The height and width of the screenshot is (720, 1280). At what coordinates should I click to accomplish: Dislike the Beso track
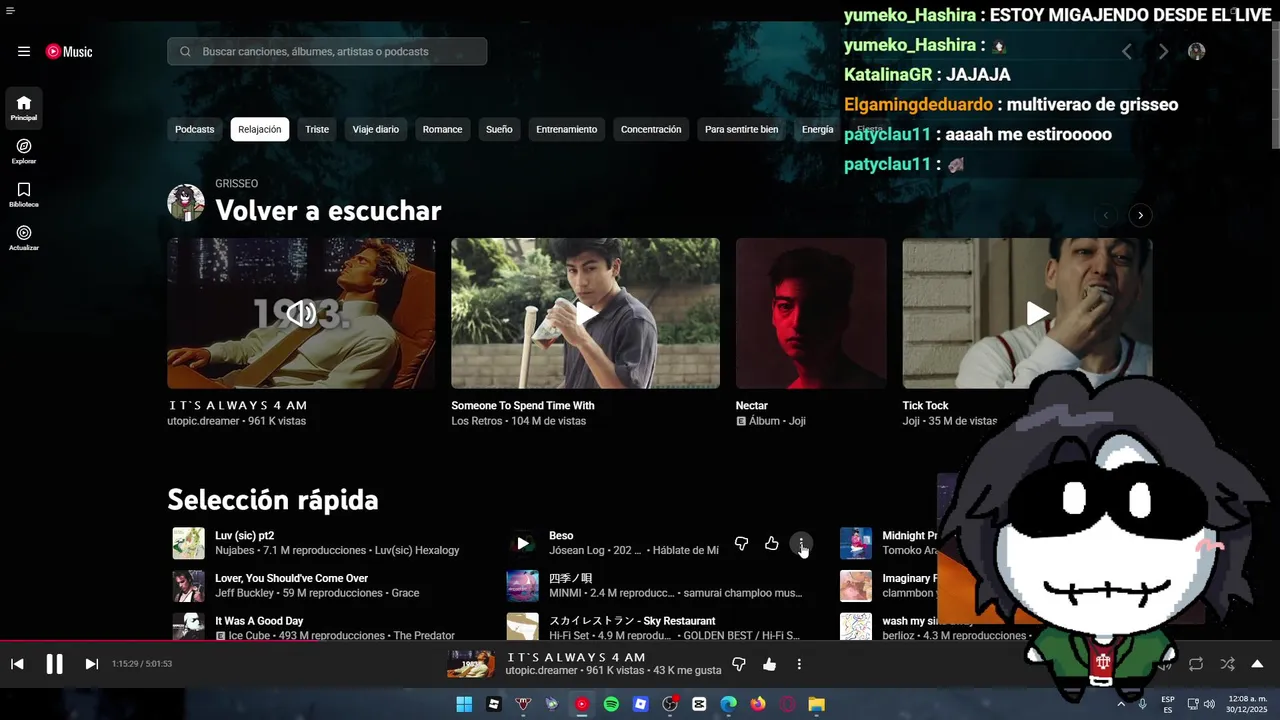(x=741, y=544)
